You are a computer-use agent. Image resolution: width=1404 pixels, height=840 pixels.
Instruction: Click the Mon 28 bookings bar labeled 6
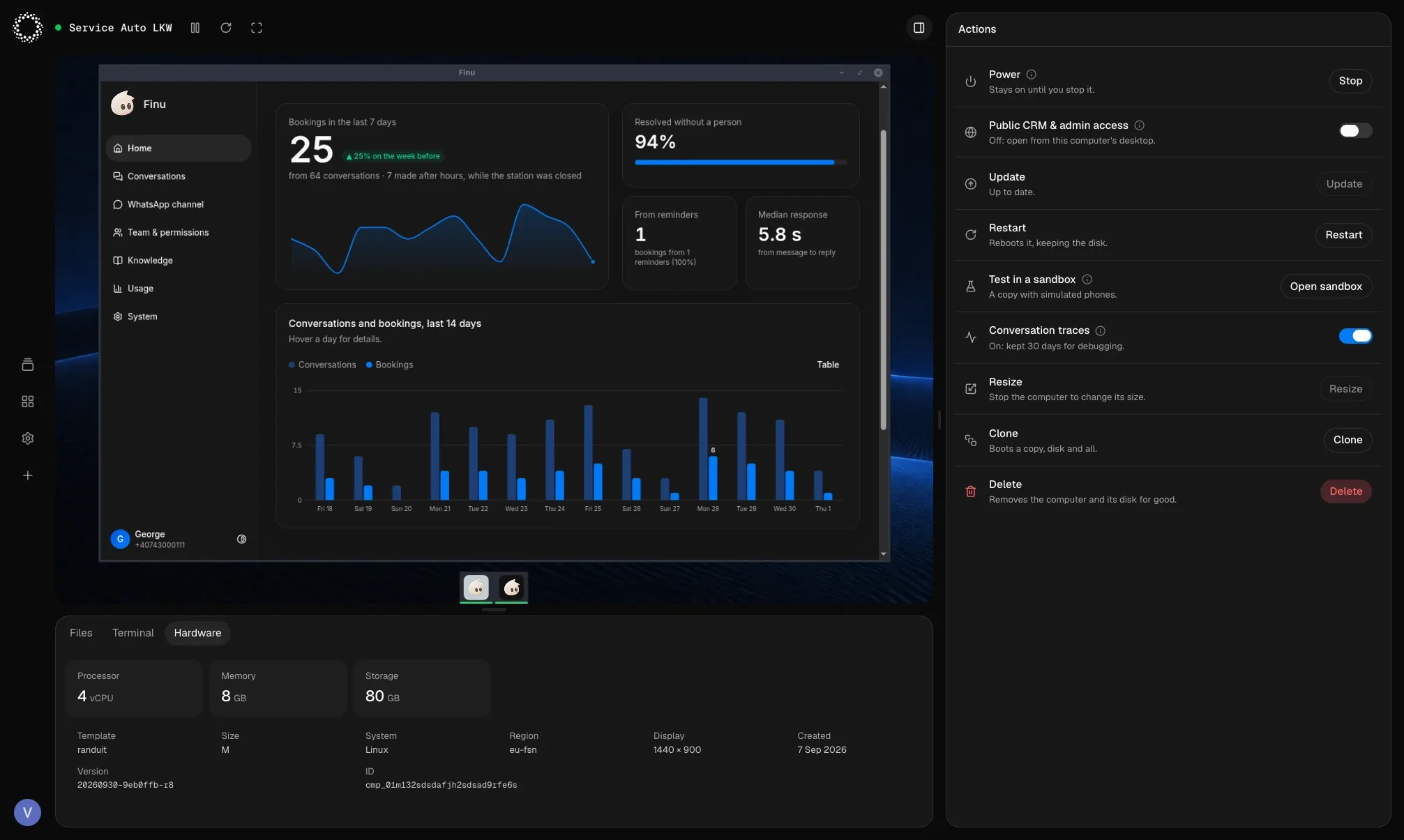[713, 478]
